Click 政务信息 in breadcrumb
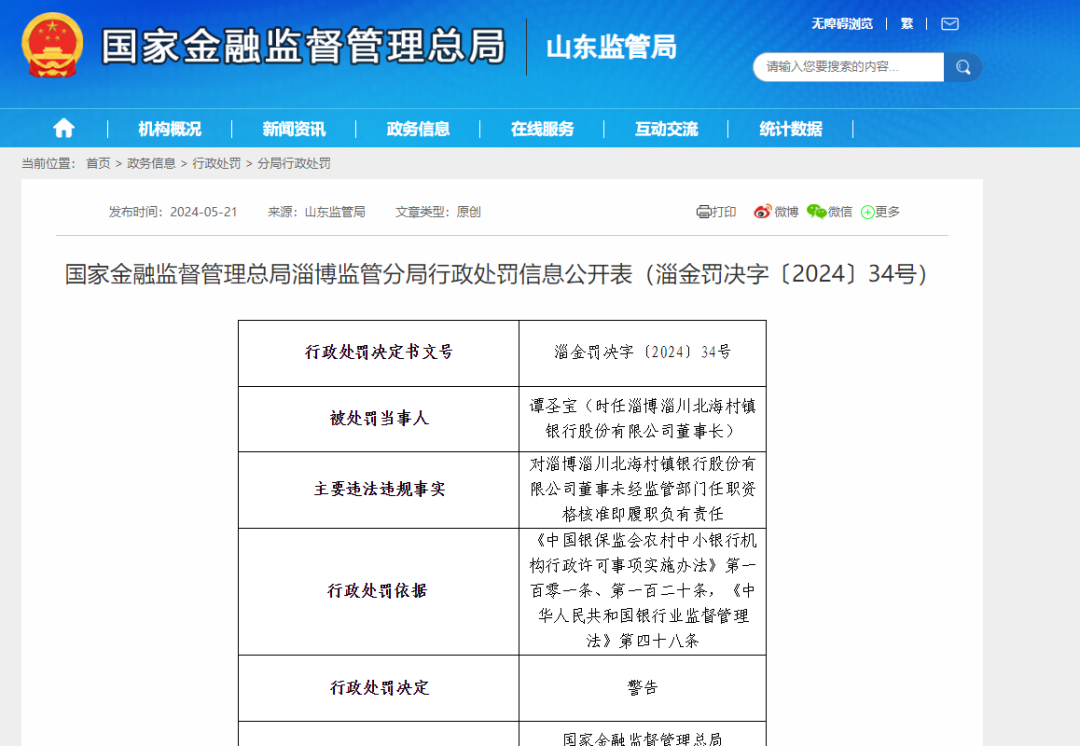The height and width of the screenshot is (746, 1080). click(152, 163)
